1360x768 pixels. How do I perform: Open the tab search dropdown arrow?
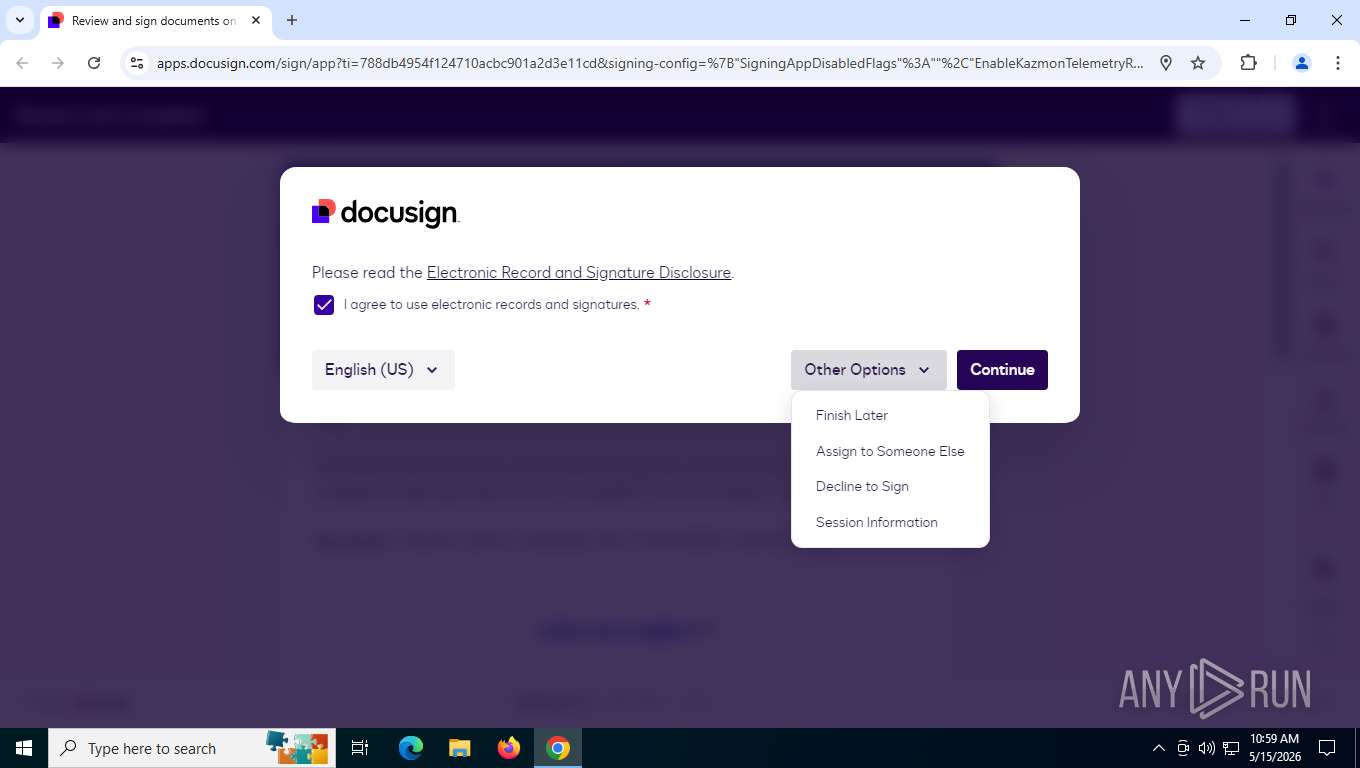point(20,20)
